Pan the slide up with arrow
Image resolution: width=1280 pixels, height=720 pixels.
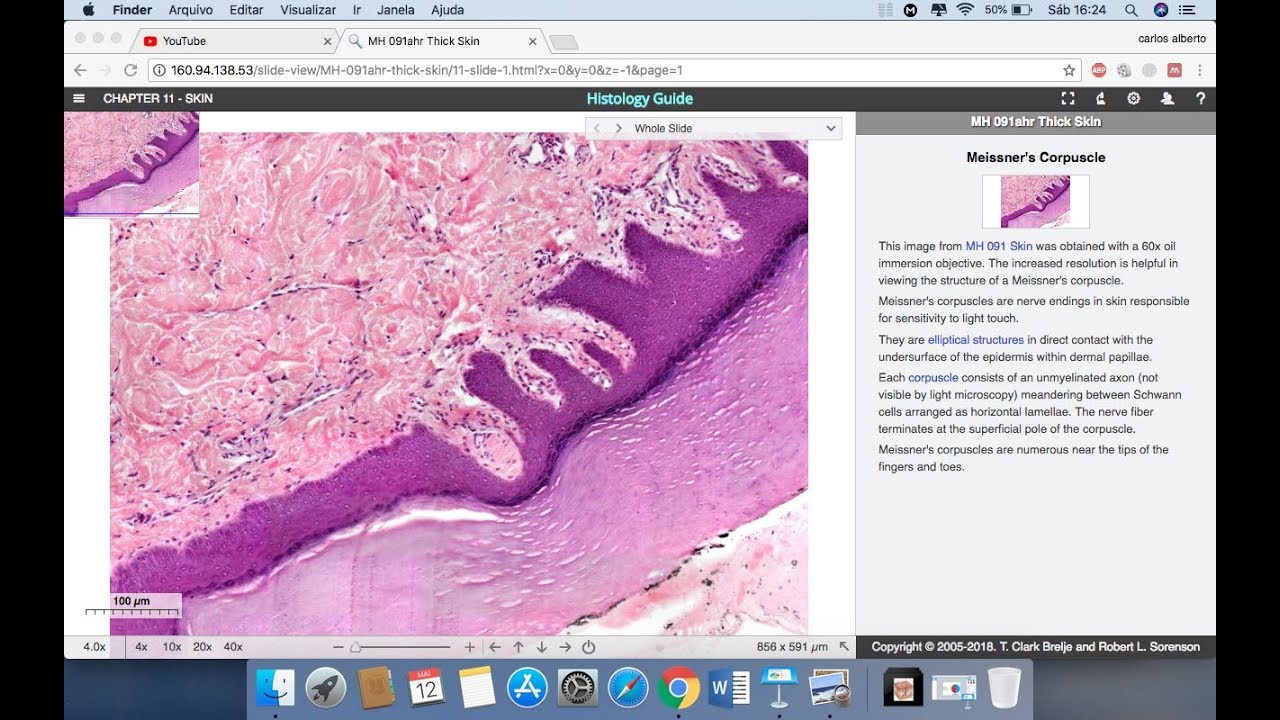click(x=518, y=647)
